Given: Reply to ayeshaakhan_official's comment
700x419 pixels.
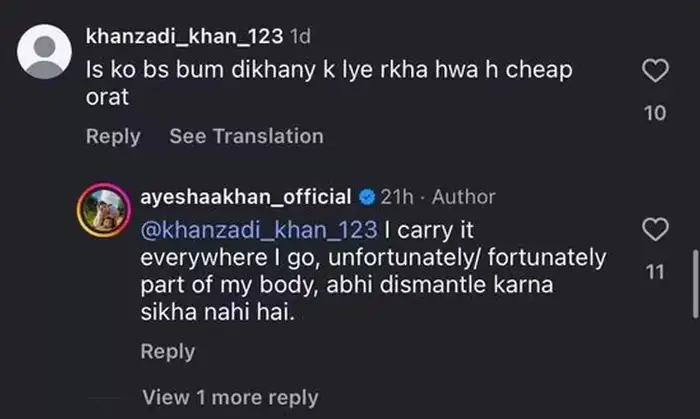Looking at the screenshot, I should 168,351.
